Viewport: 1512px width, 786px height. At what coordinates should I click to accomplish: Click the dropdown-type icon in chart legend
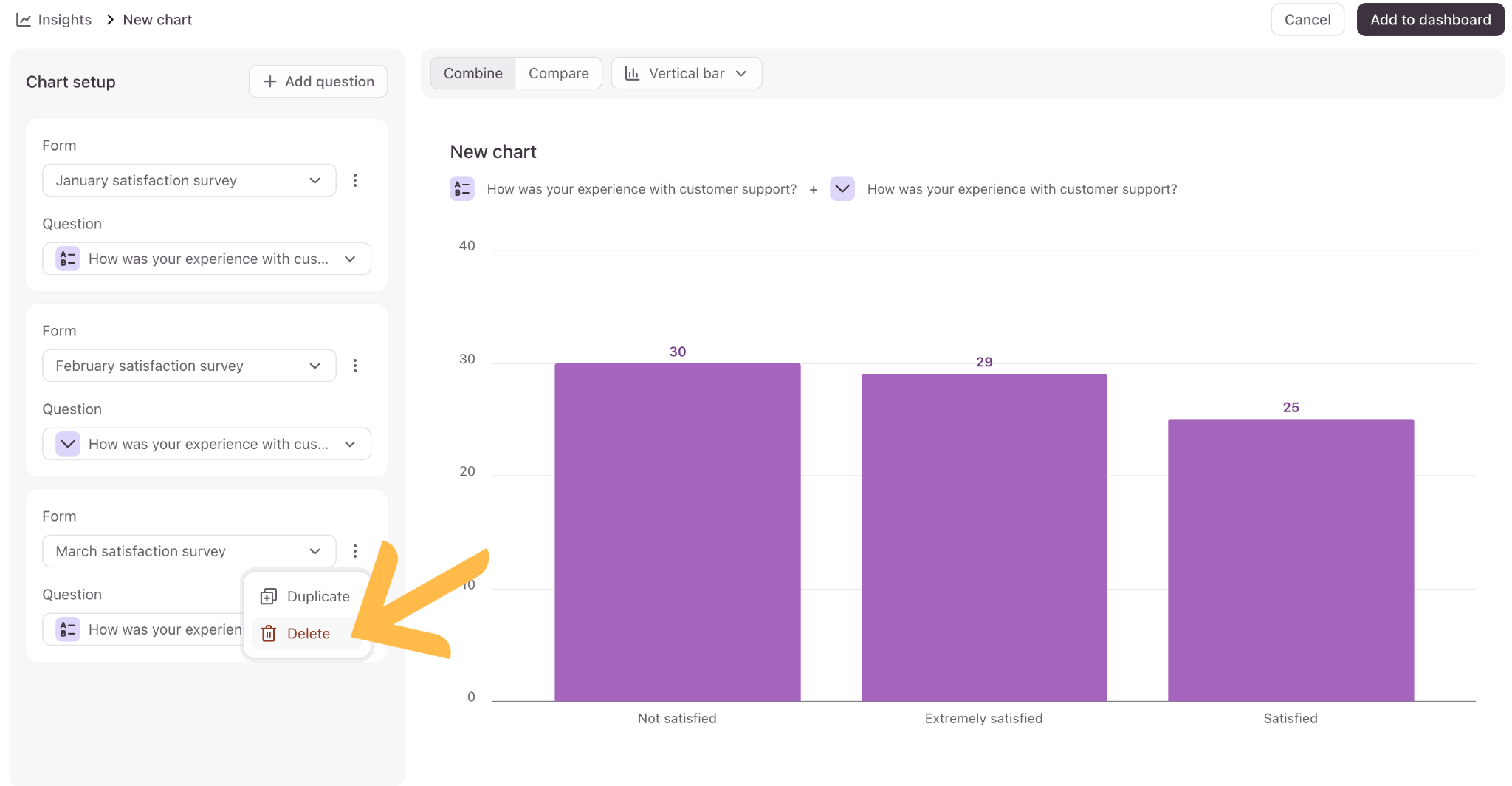tap(842, 188)
